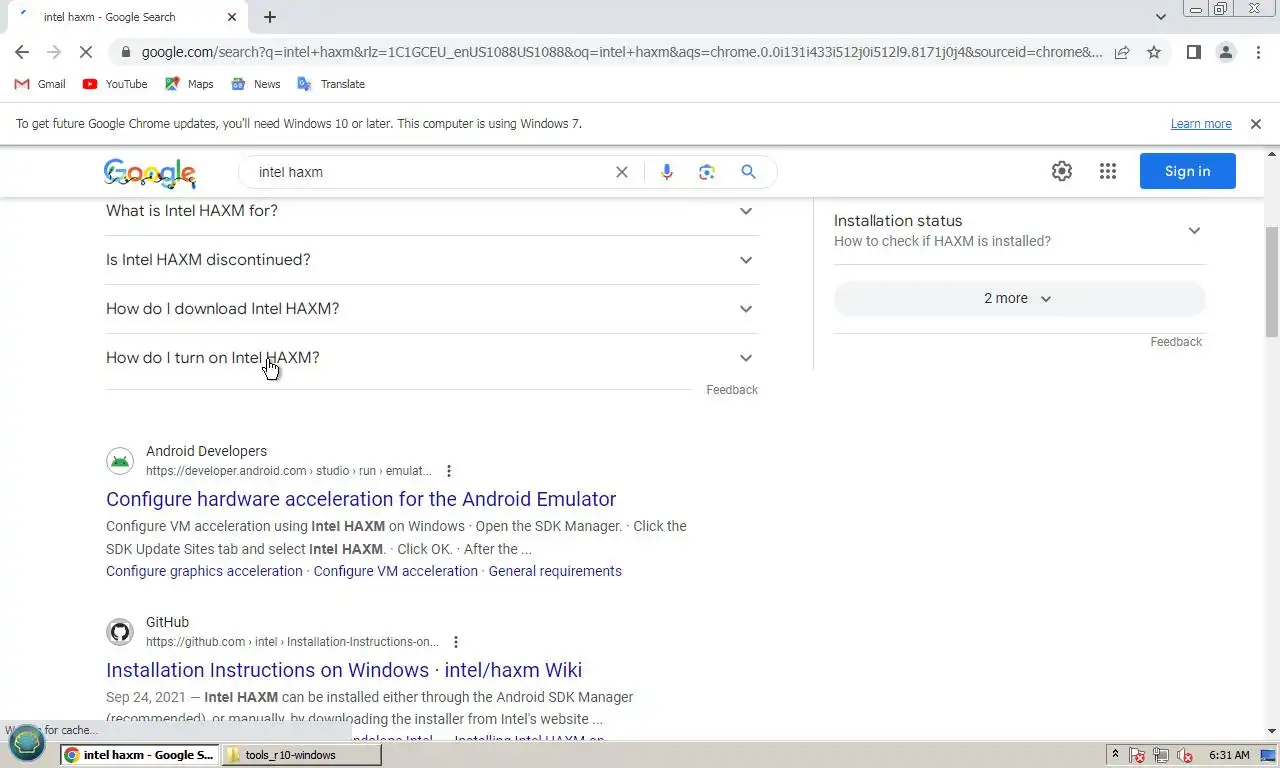Open Maps bookmark
1280x768 pixels.
[189, 84]
